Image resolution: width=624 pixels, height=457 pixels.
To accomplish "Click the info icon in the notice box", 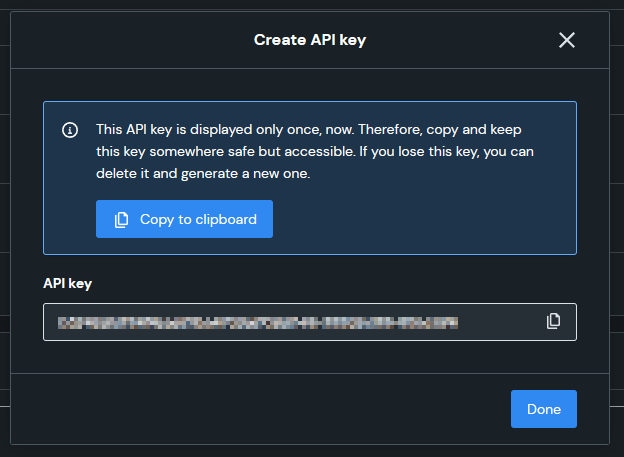I will pyautogui.click(x=70, y=130).
